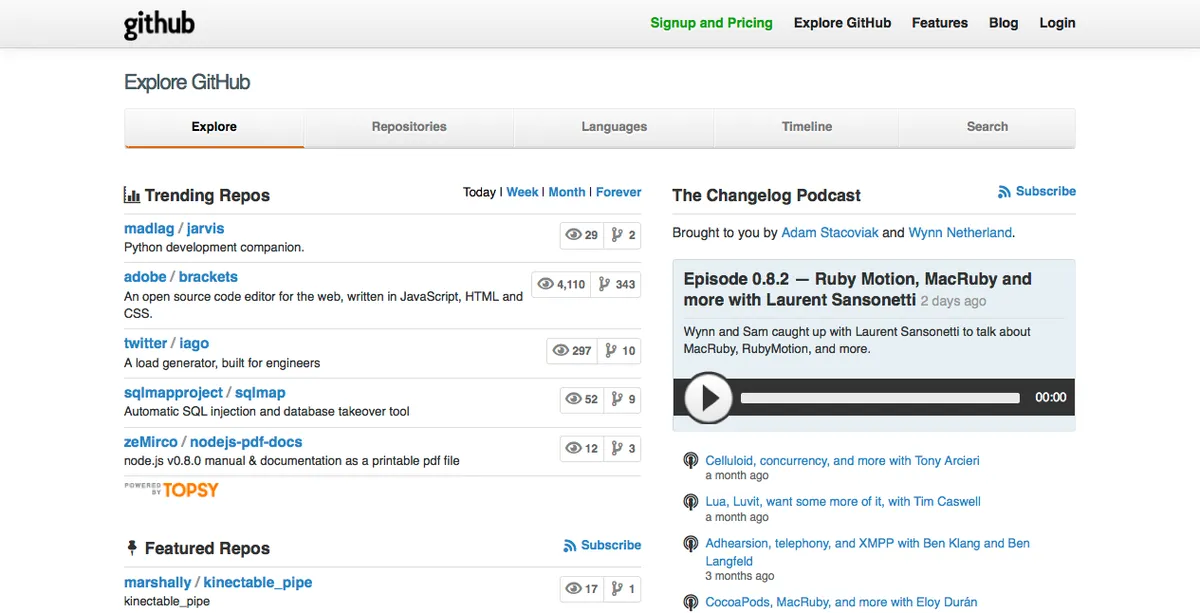The height and width of the screenshot is (613, 1200).
Task: Open the Timeline tab
Action: [x=807, y=127]
